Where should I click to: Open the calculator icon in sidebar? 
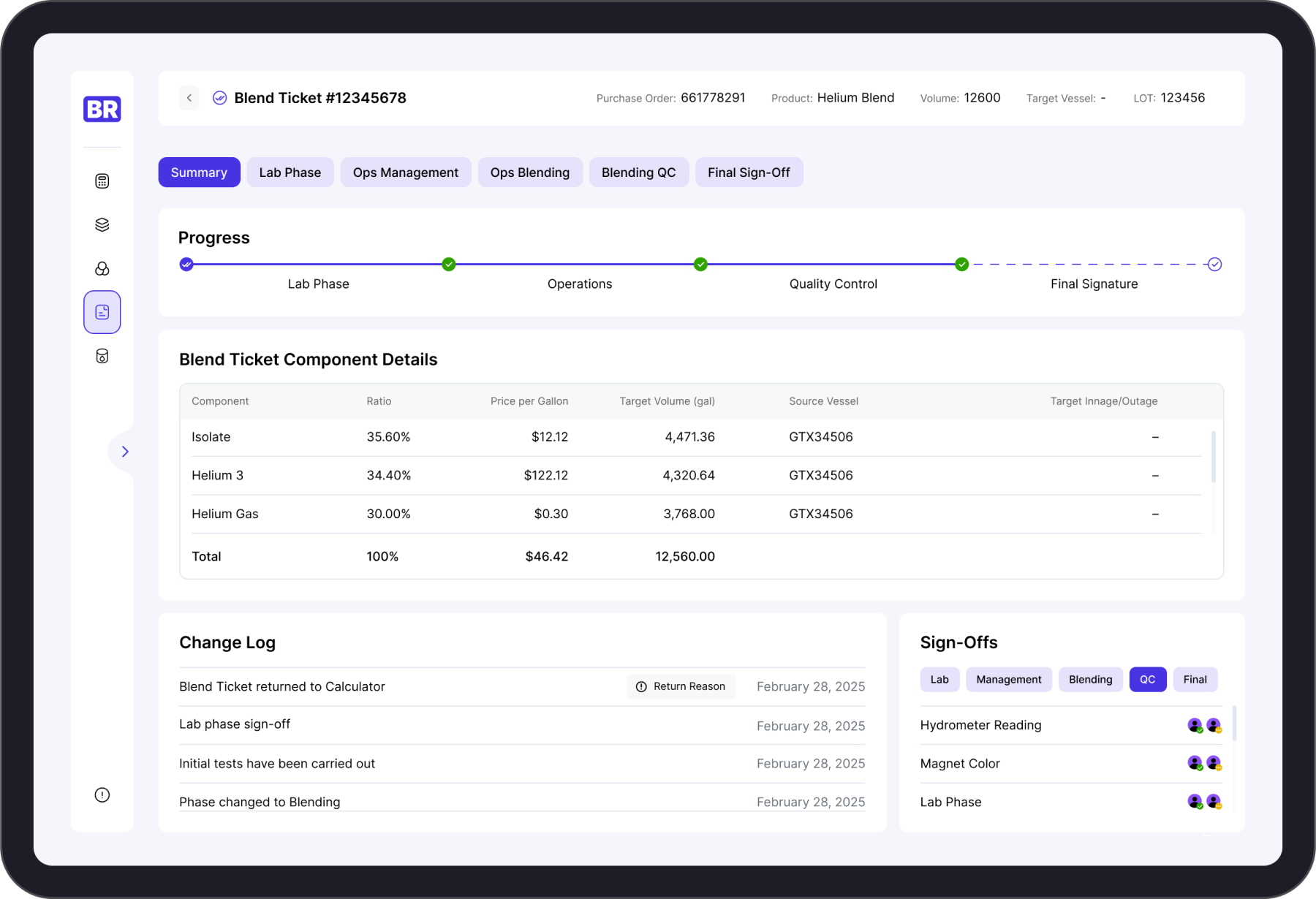click(102, 181)
